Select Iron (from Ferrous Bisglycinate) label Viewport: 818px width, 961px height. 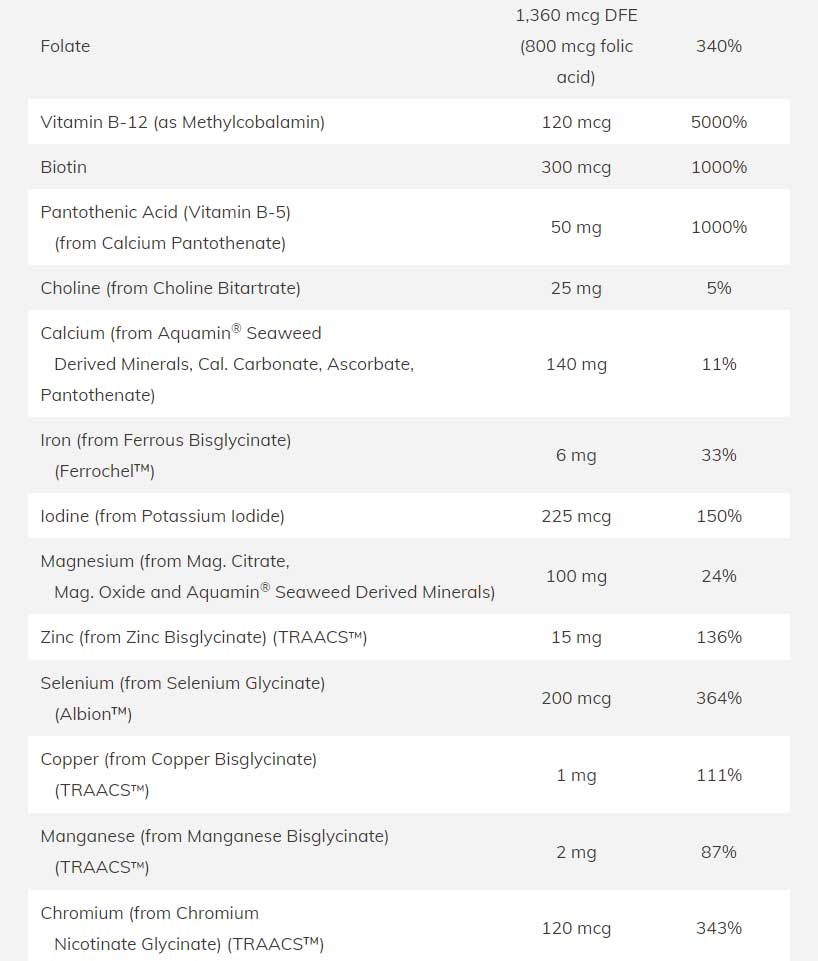(x=165, y=440)
